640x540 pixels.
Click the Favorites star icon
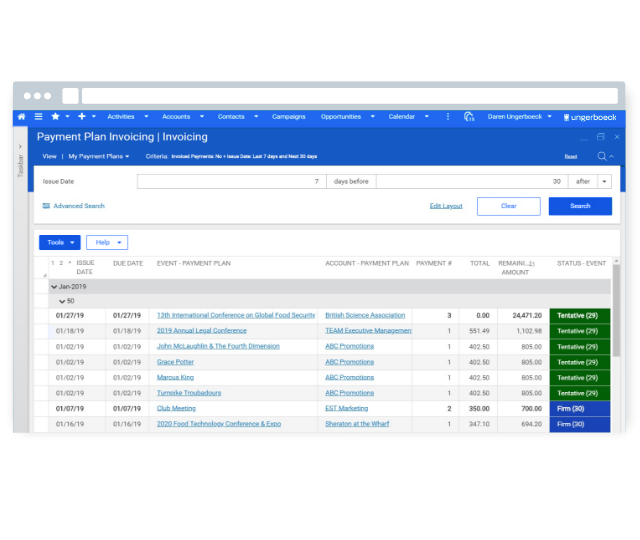(56, 117)
